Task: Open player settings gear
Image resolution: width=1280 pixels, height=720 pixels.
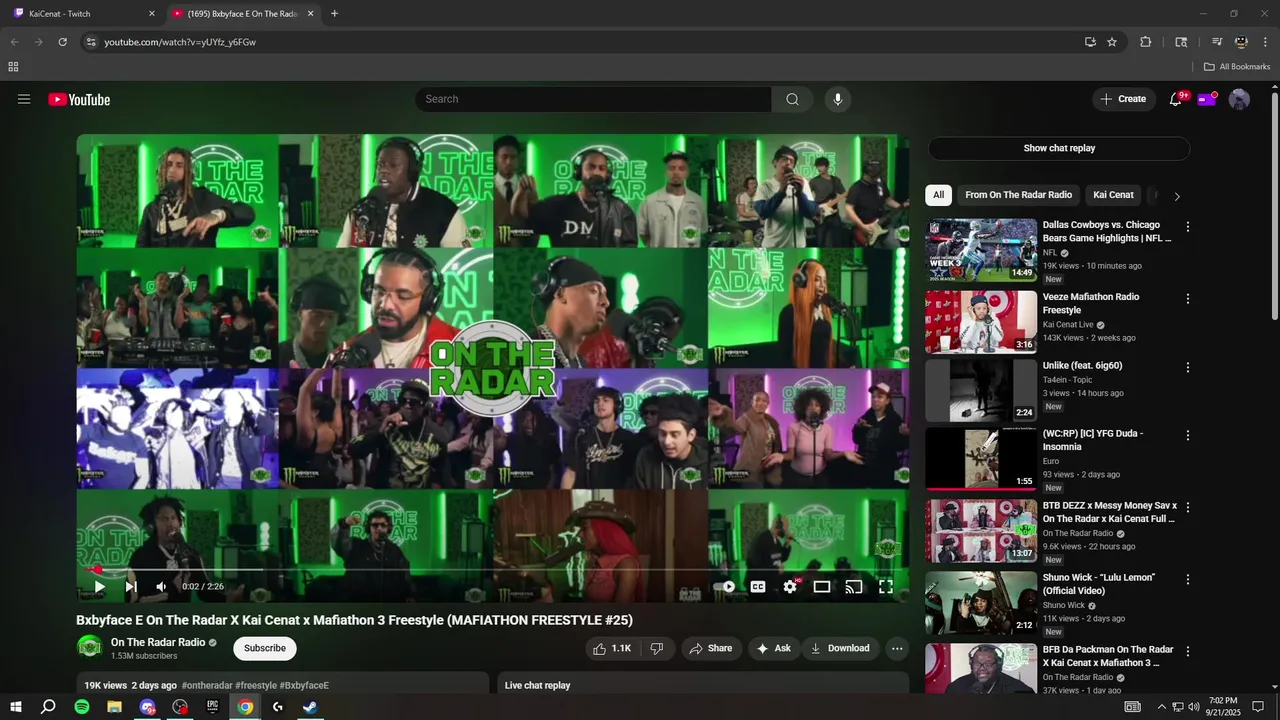Action: click(x=790, y=587)
